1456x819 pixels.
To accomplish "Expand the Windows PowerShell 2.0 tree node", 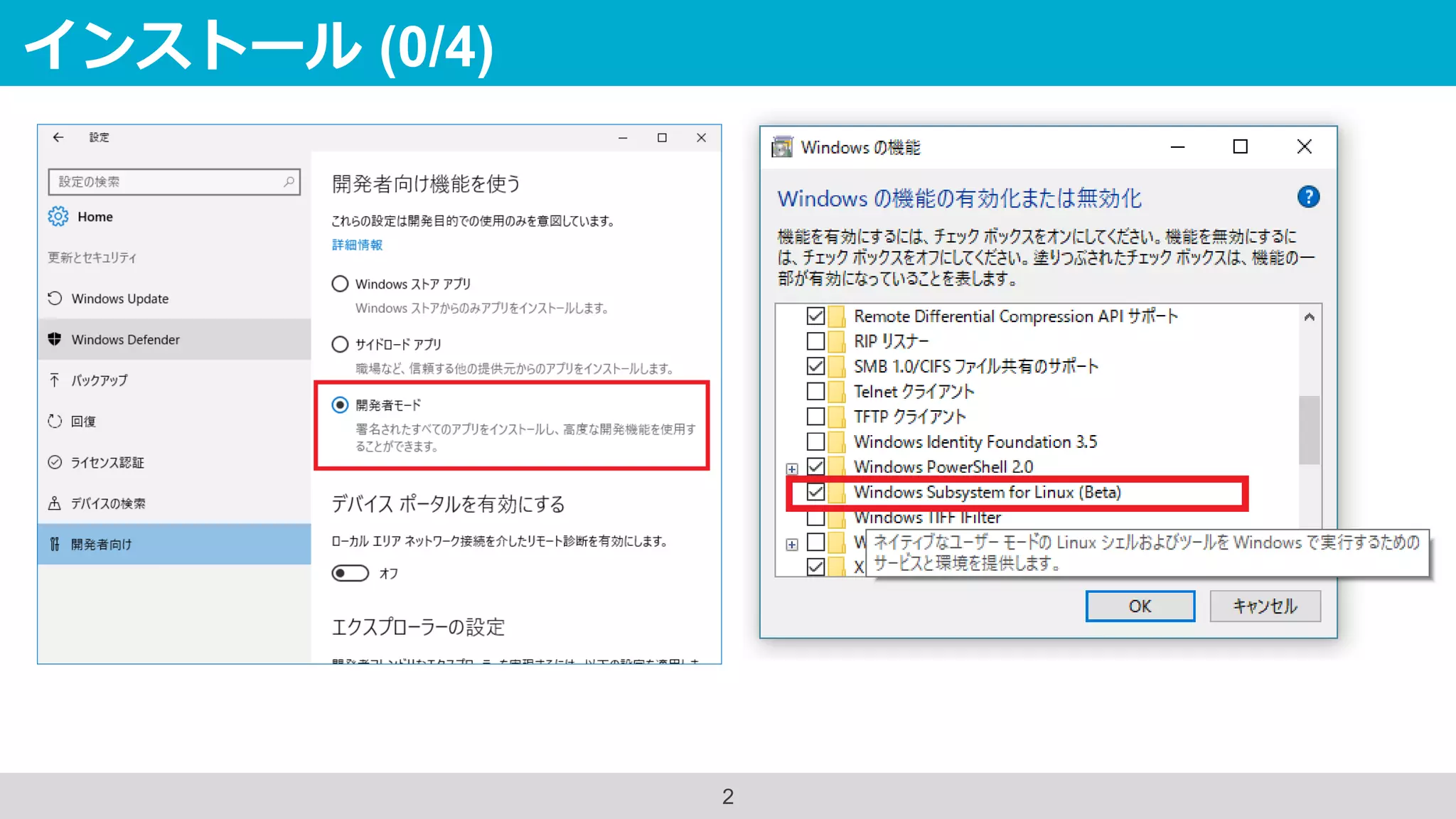I will pyautogui.click(x=792, y=469).
